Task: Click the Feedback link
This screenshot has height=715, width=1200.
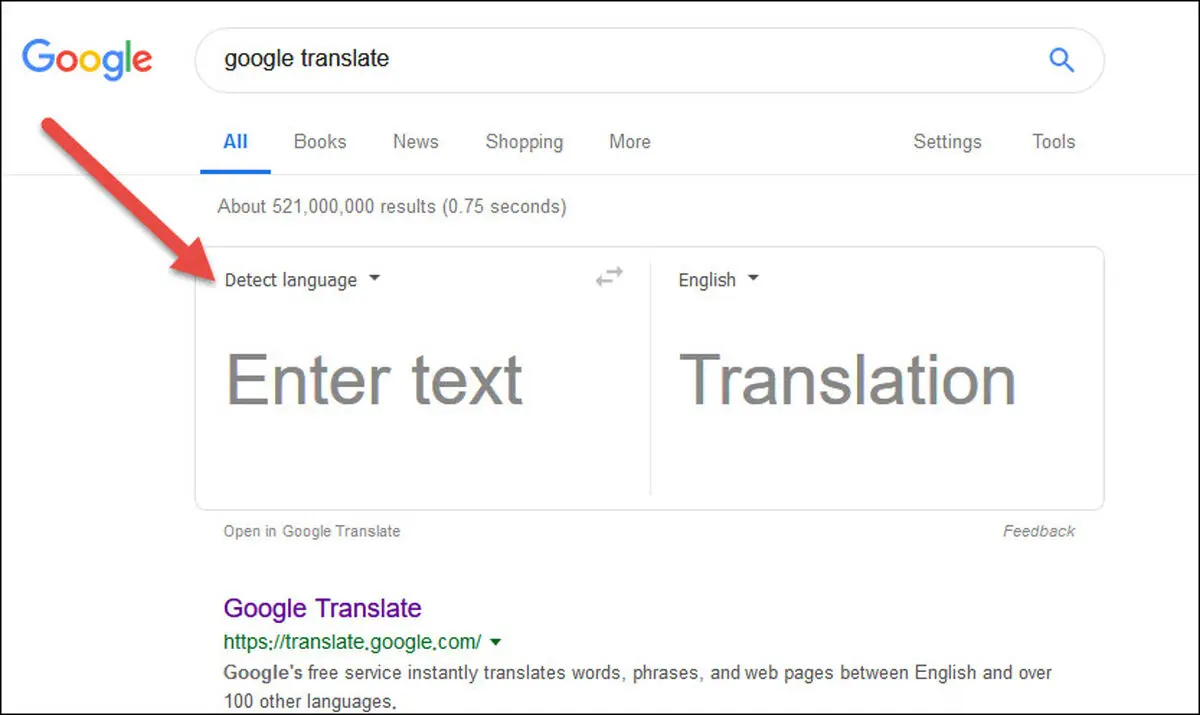Action: 1039,531
